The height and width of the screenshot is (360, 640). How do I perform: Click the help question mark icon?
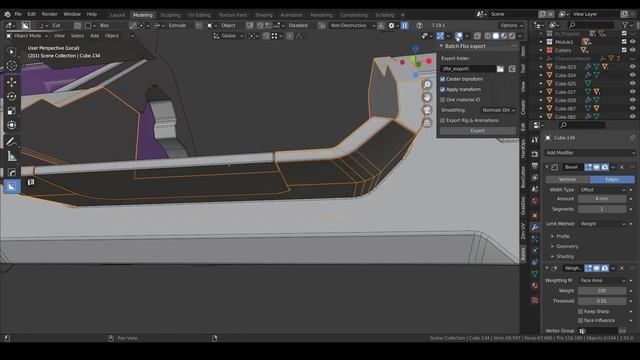[419, 25]
